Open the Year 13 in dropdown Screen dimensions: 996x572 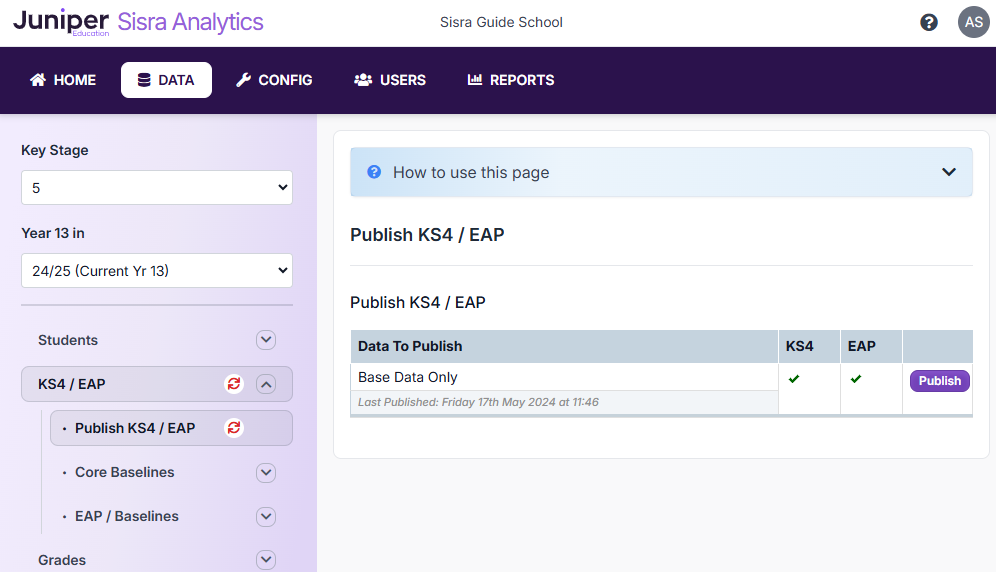click(157, 271)
